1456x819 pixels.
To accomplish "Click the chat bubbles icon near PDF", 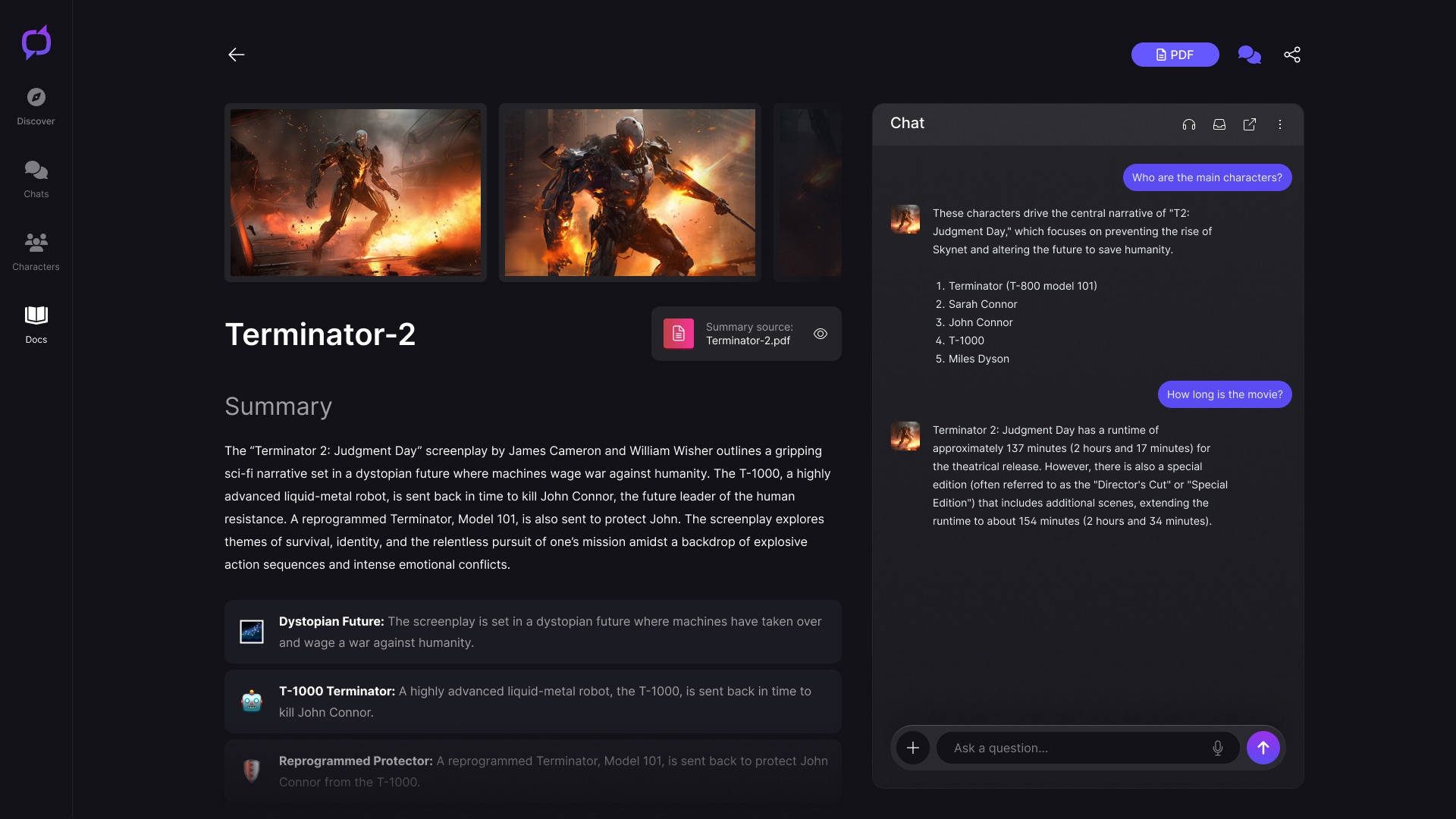I will pyautogui.click(x=1249, y=55).
